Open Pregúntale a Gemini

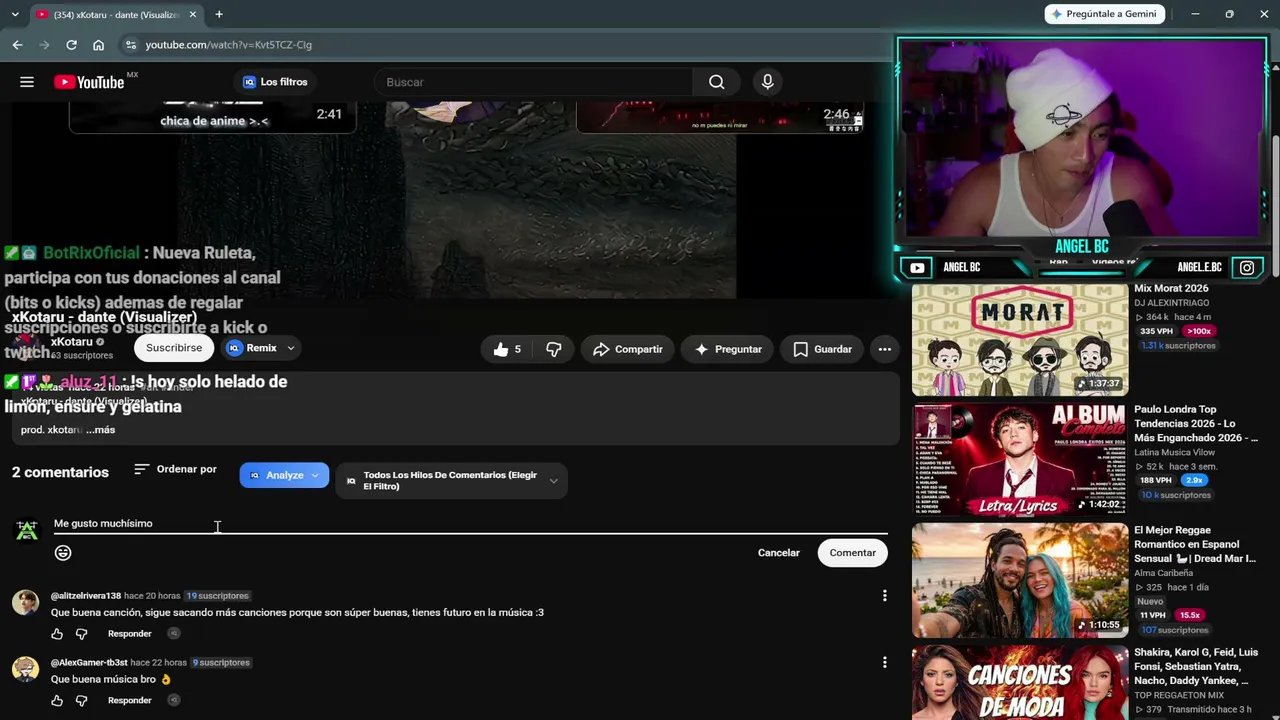(1105, 14)
